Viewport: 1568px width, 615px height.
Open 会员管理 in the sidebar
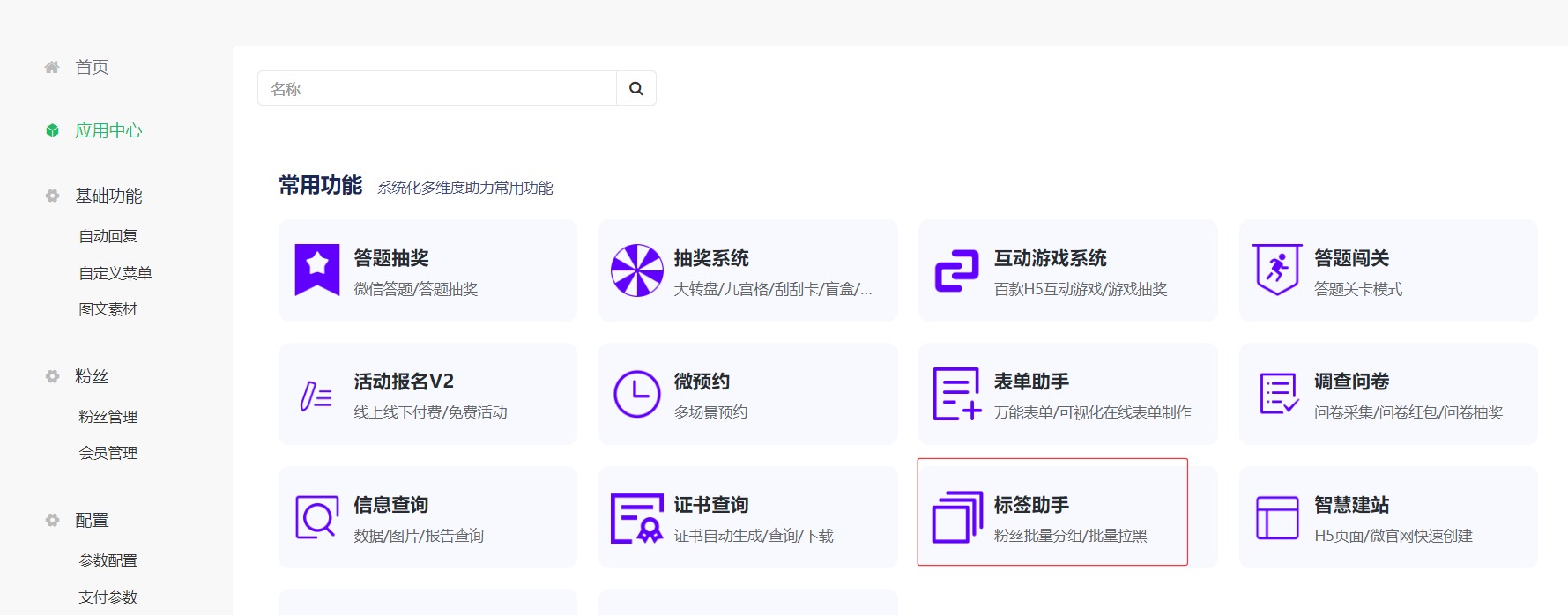(x=108, y=453)
